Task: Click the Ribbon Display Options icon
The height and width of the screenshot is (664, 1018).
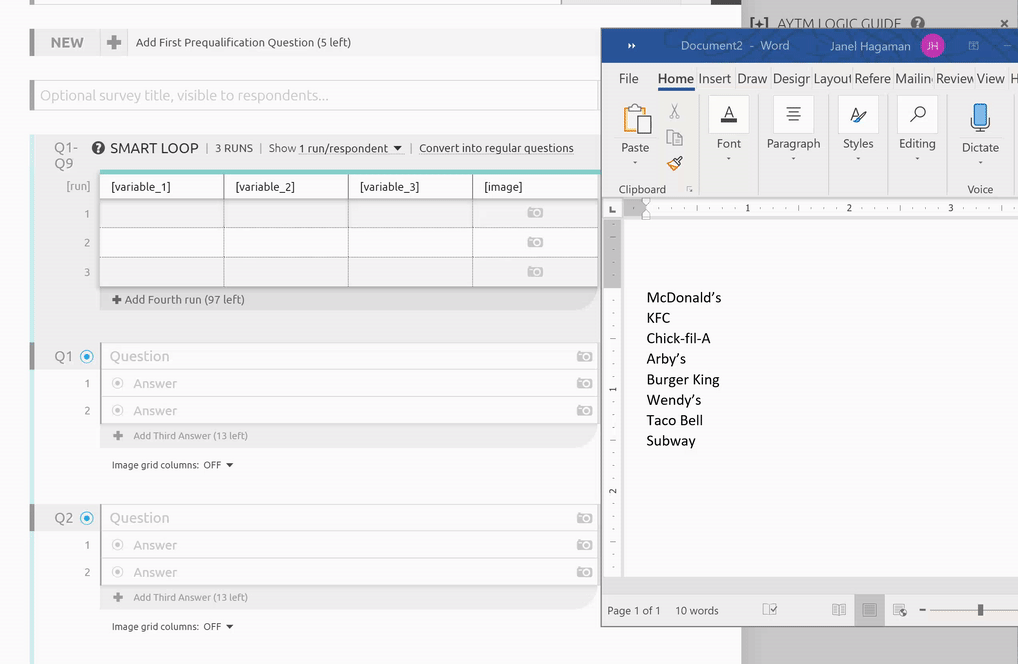Action: coord(973,45)
